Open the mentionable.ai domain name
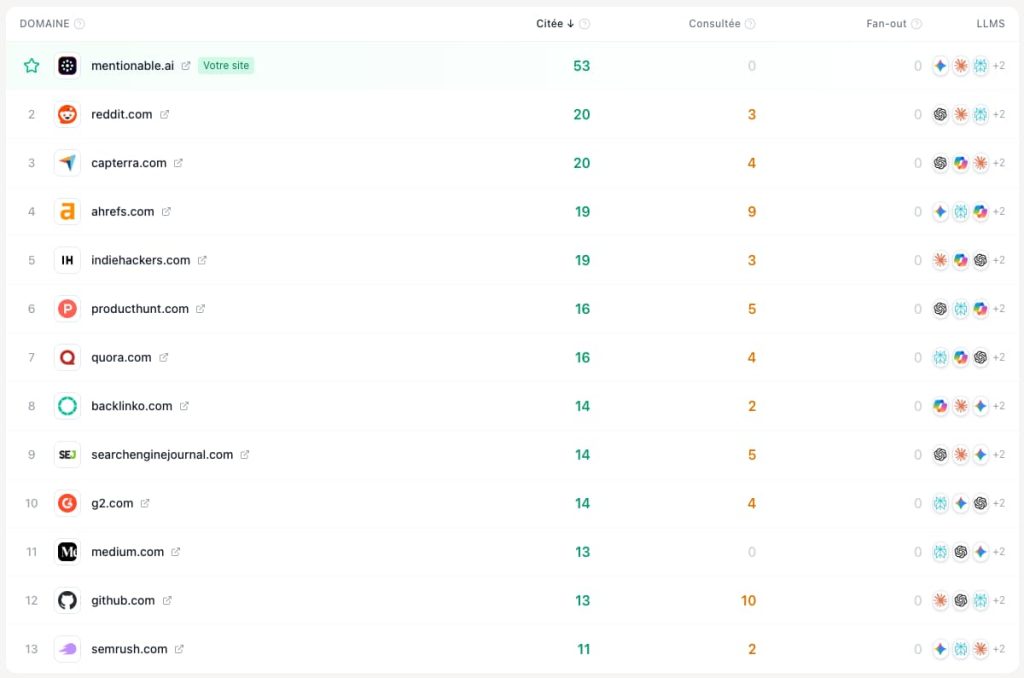Image resolution: width=1024 pixels, height=678 pixels. 133,65
